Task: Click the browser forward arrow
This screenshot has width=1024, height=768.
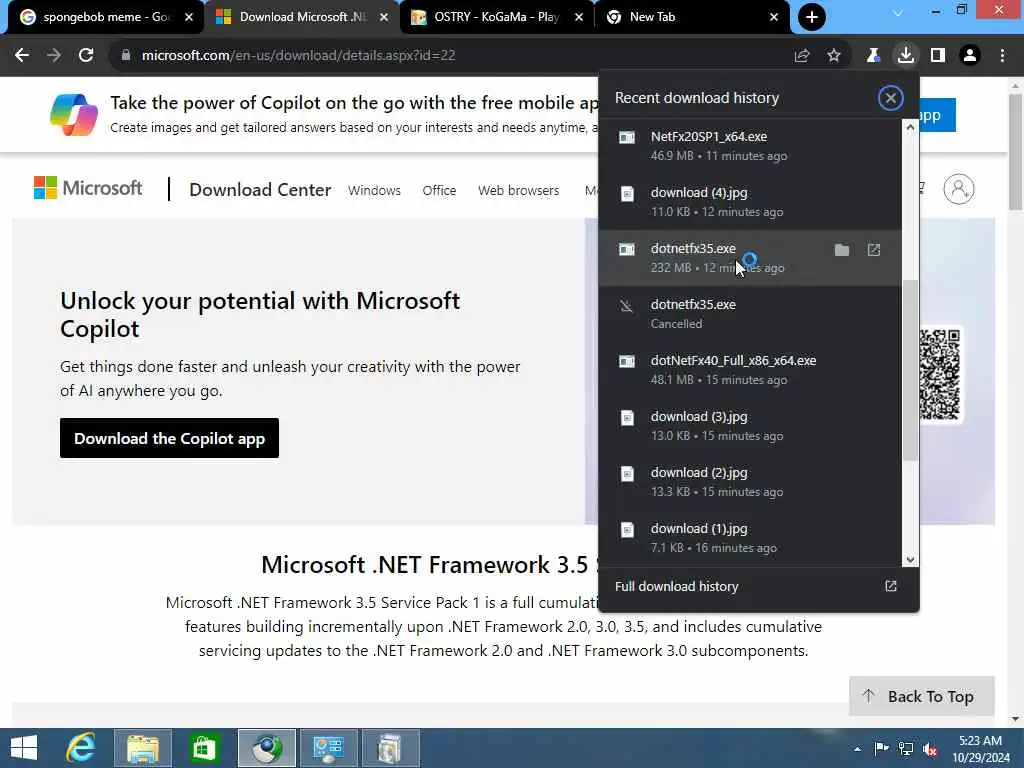Action: click(54, 56)
